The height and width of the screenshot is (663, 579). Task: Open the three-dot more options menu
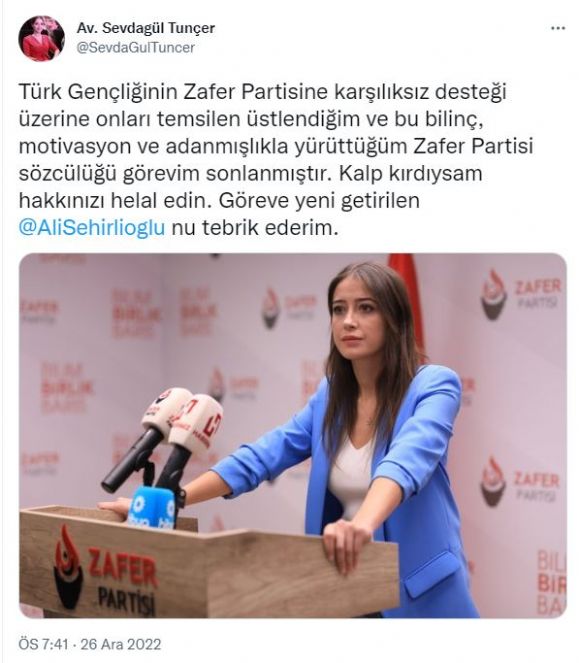tap(557, 28)
